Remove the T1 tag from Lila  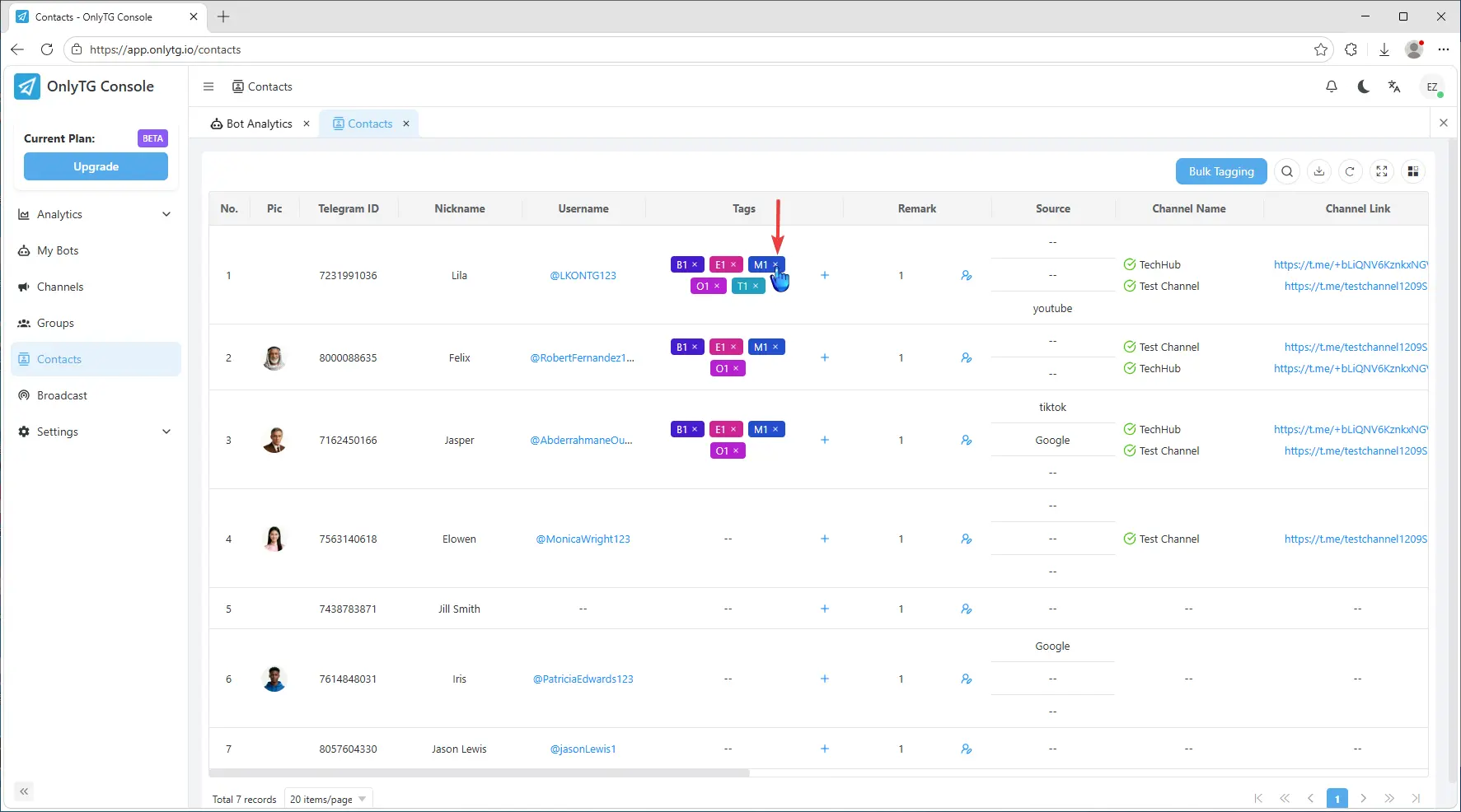tap(756, 287)
